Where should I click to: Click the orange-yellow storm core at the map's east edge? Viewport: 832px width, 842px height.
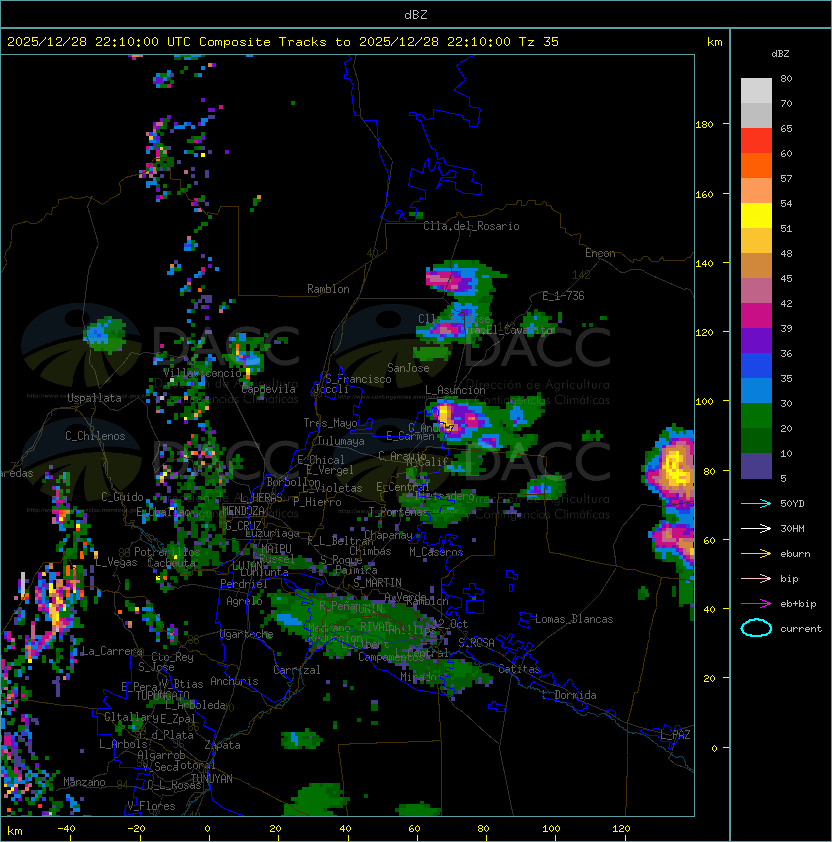(676, 466)
